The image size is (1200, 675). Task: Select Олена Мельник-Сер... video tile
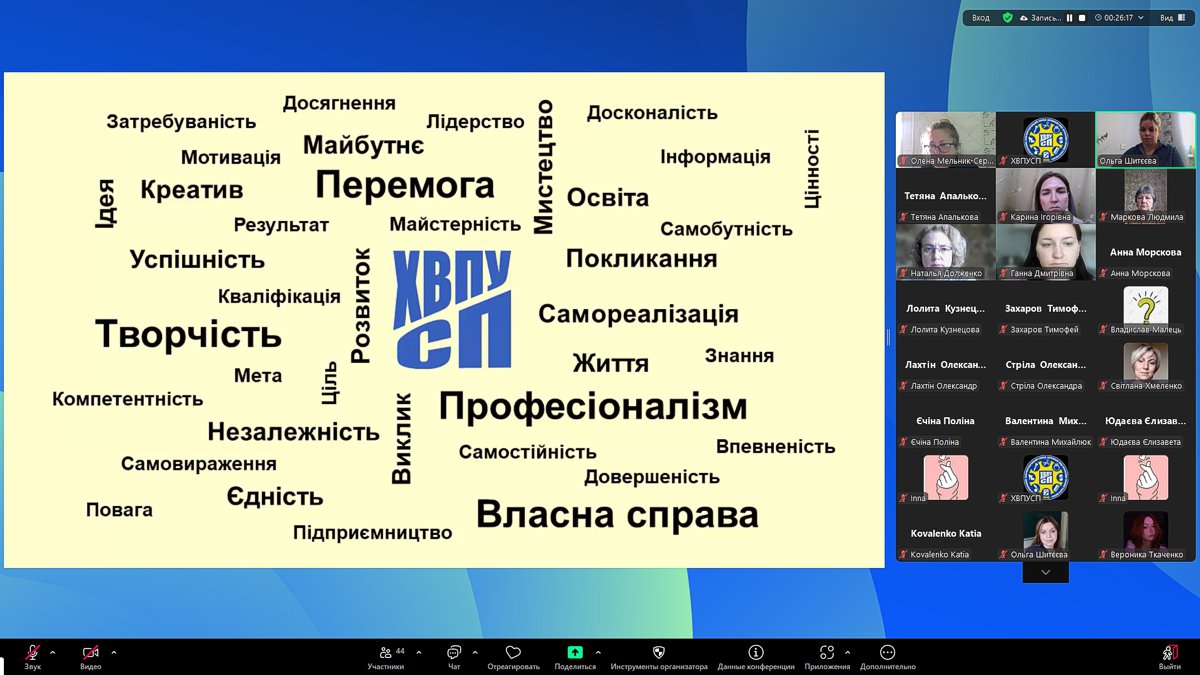pyautogui.click(x=945, y=139)
